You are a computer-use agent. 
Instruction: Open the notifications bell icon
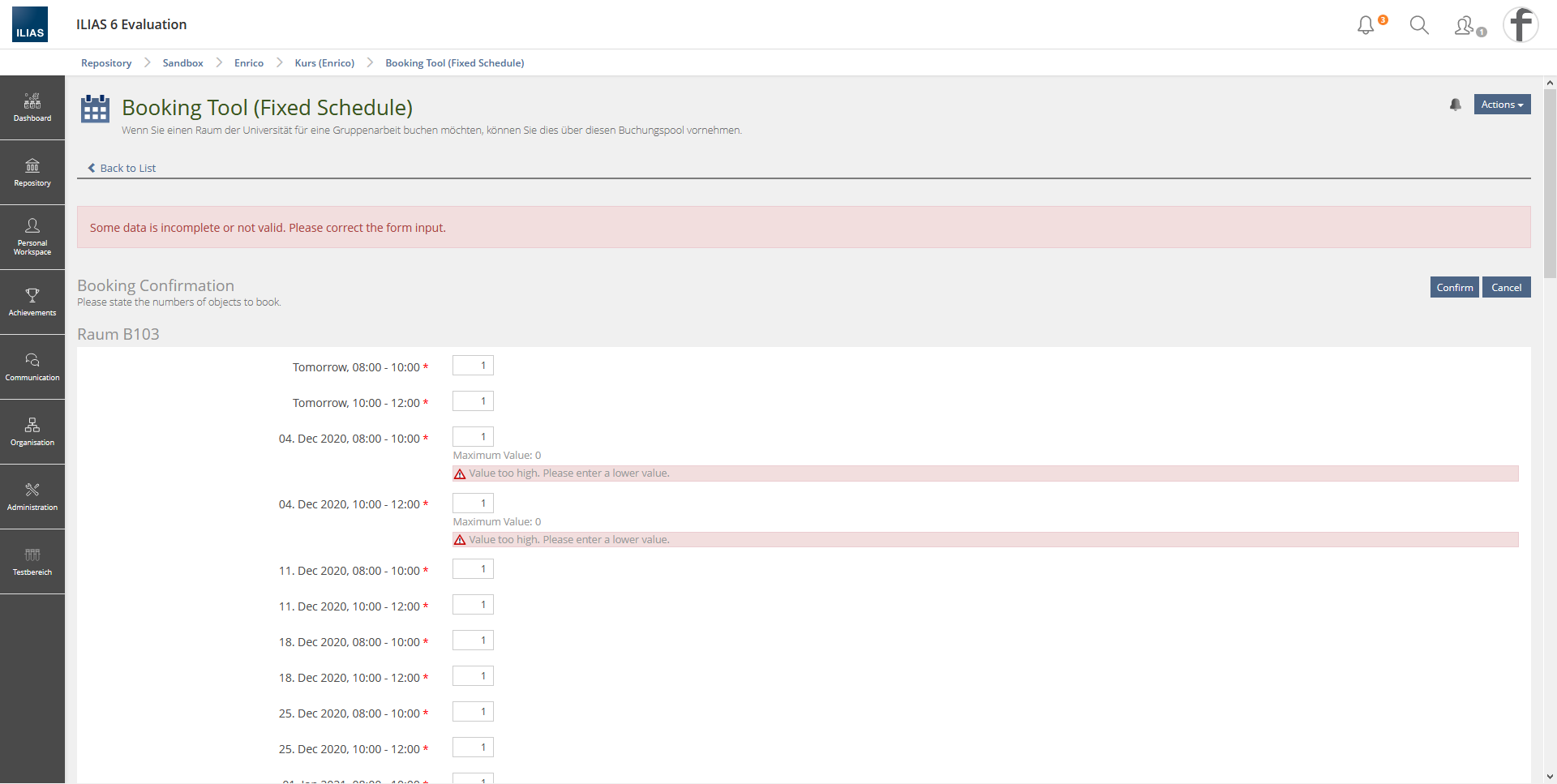1366,25
